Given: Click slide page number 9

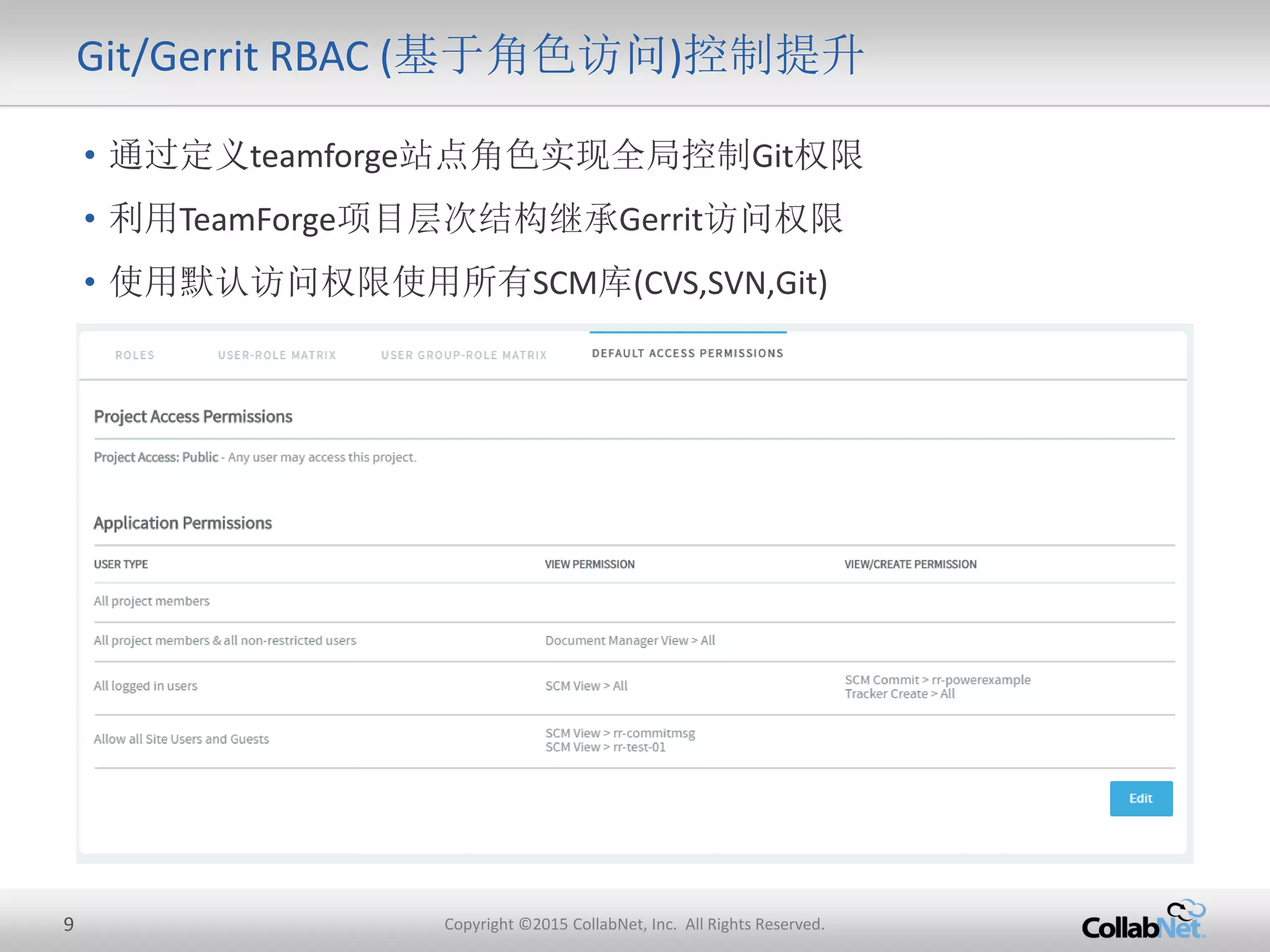Looking at the screenshot, I should pos(69,924).
